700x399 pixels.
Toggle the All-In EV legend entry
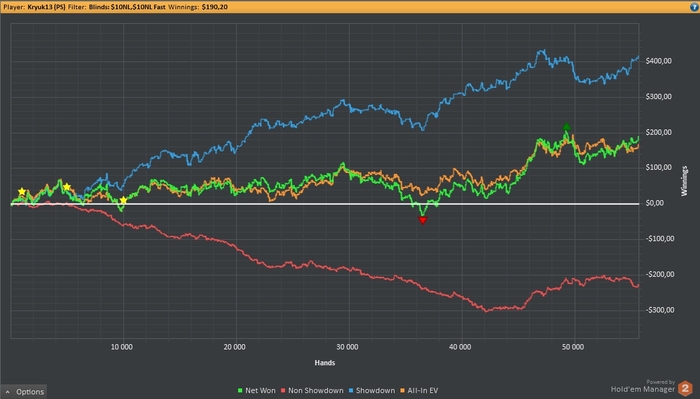pyautogui.click(x=419, y=391)
